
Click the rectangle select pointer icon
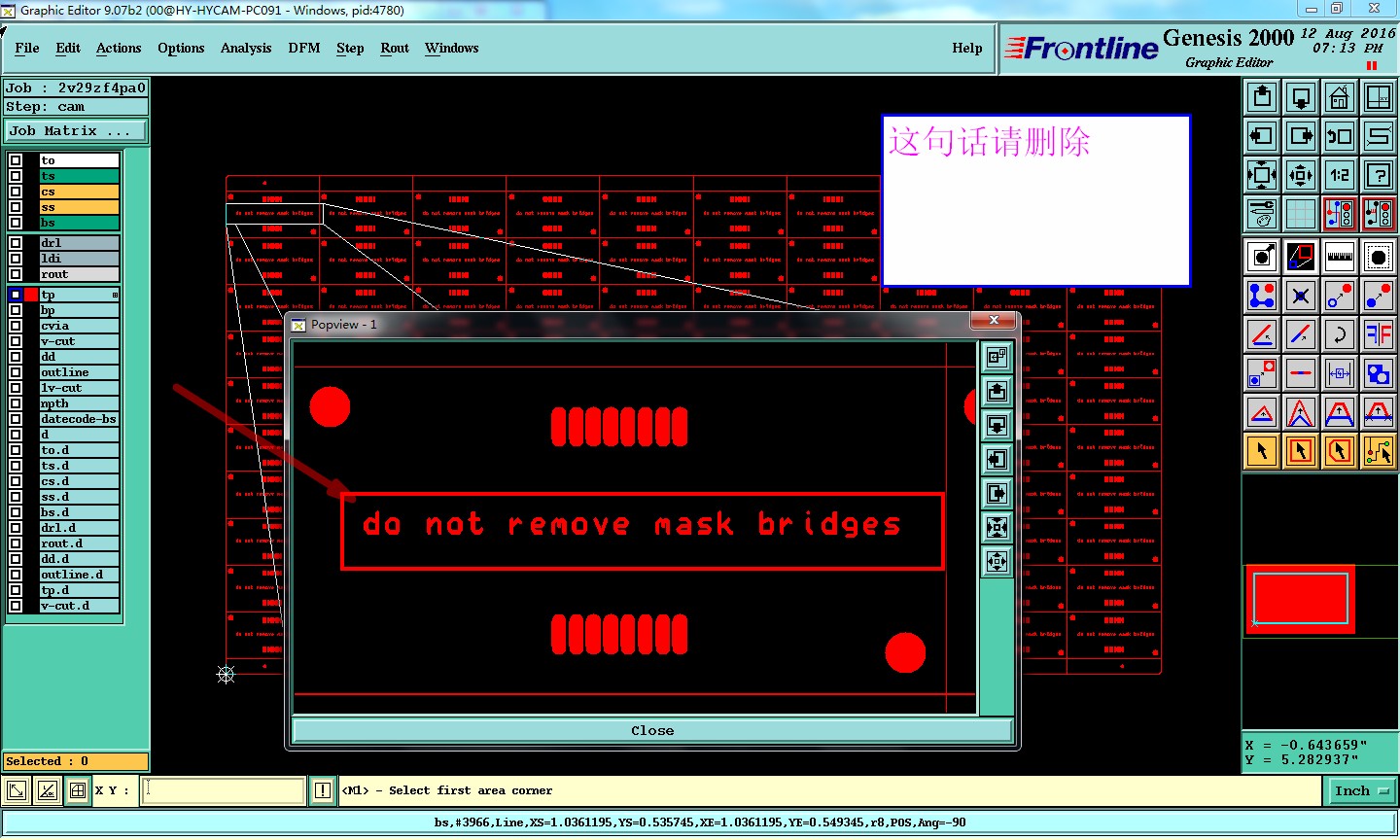[x=1301, y=451]
